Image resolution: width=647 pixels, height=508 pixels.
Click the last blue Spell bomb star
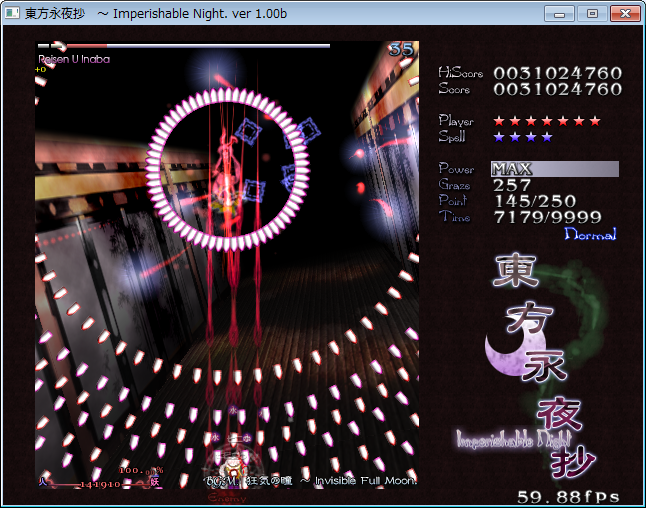coord(547,137)
